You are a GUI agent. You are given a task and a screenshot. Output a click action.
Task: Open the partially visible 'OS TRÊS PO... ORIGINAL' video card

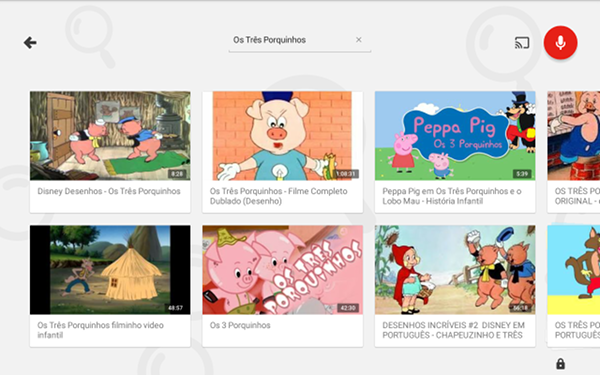[574, 152]
